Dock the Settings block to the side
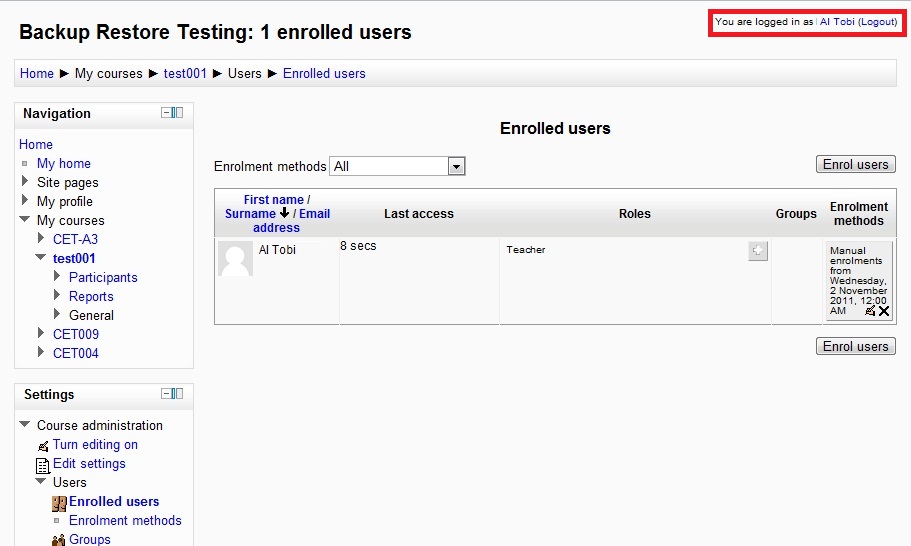The image size is (911, 546). pyautogui.click(x=177, y=394)
